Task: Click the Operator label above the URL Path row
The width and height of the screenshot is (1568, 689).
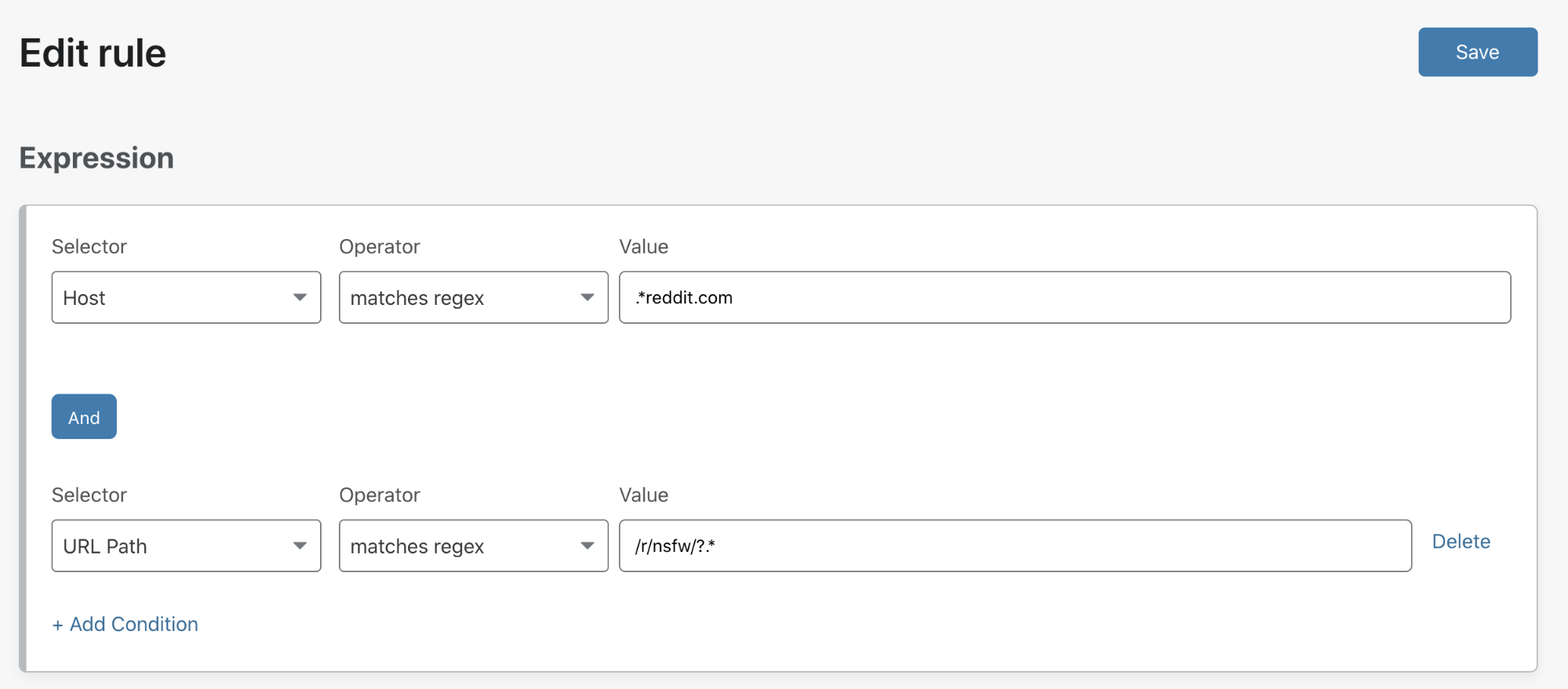Action: coord(380,495)
